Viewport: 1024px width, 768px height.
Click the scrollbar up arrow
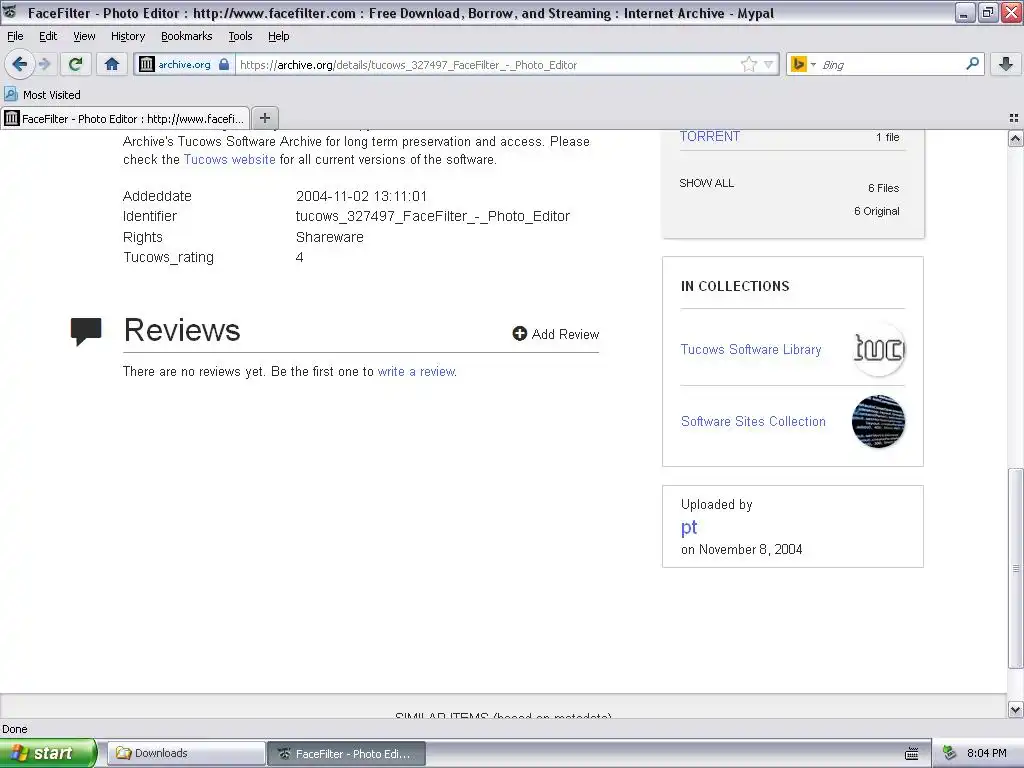point(1015,138)
